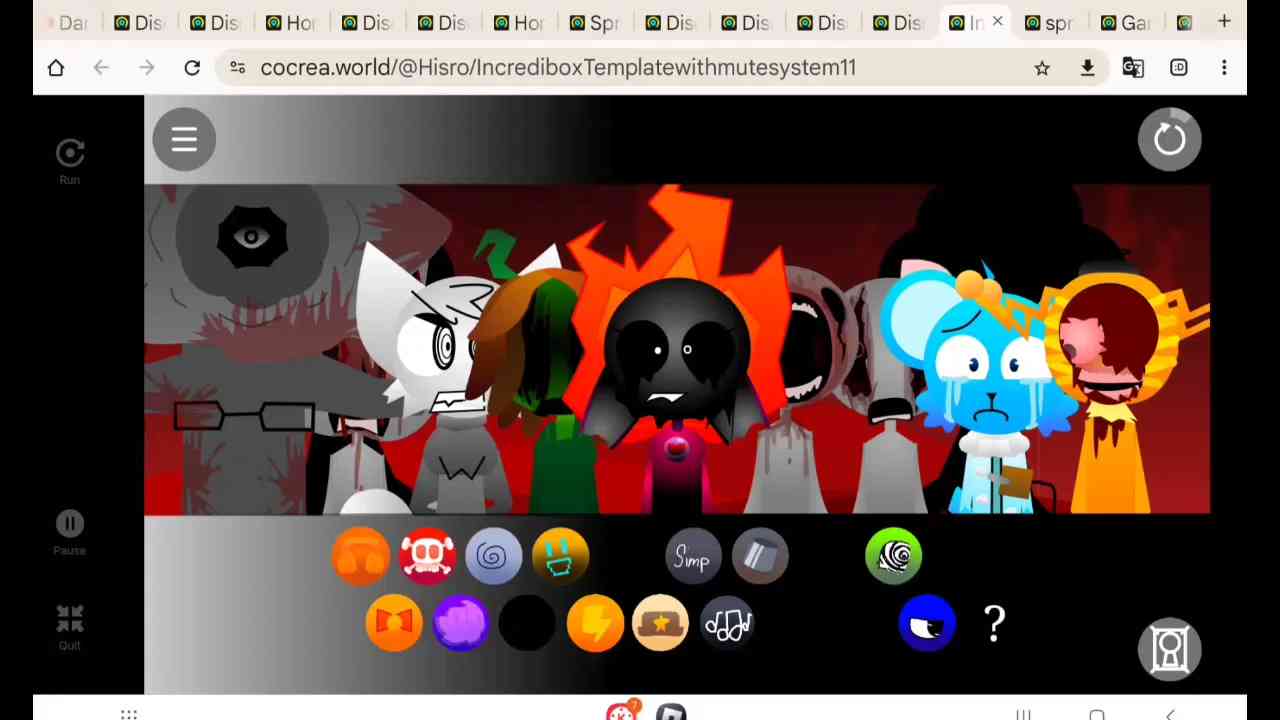
Task: Open the hamburger menu in the game
Action: click(x=184, y=139)
